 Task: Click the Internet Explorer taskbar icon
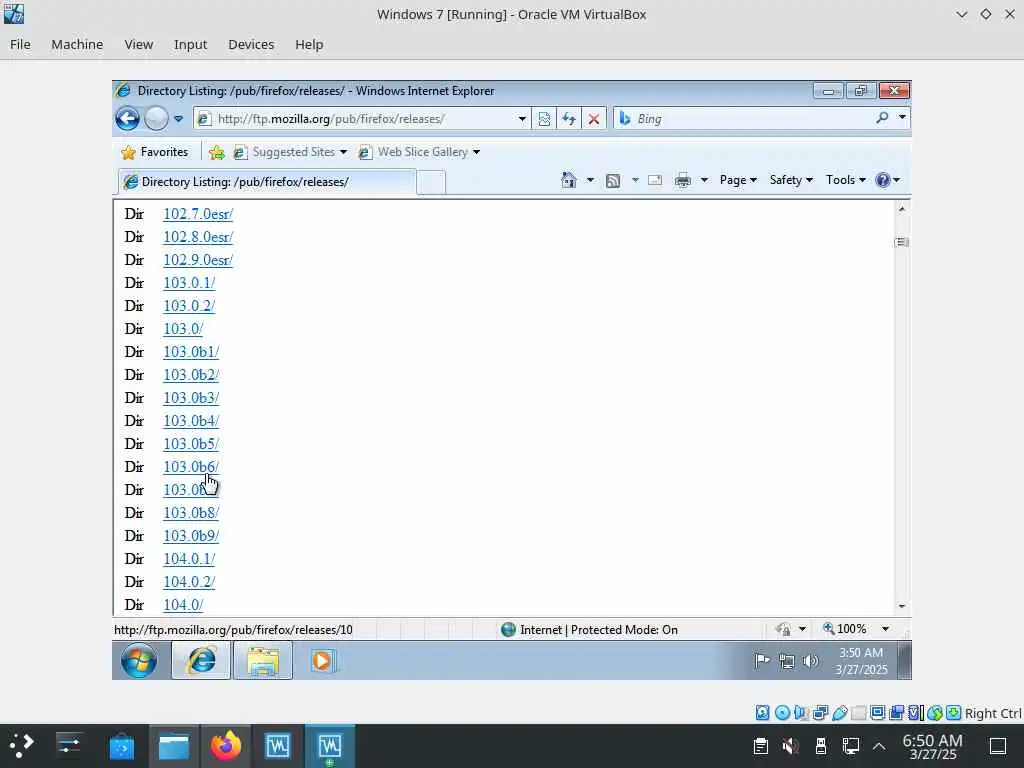point(201,661)
